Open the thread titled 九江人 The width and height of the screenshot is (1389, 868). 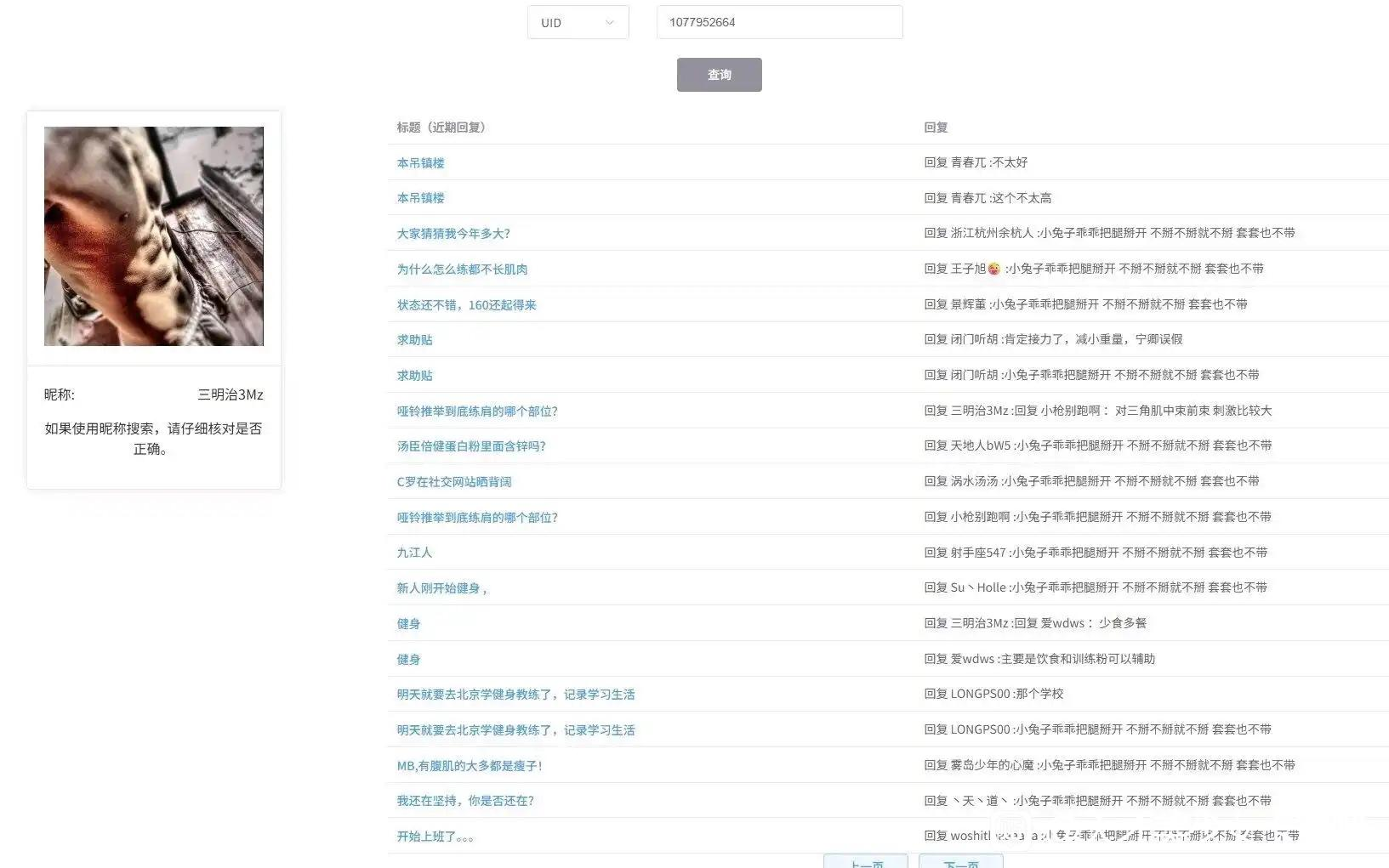(x=413, y=552)
